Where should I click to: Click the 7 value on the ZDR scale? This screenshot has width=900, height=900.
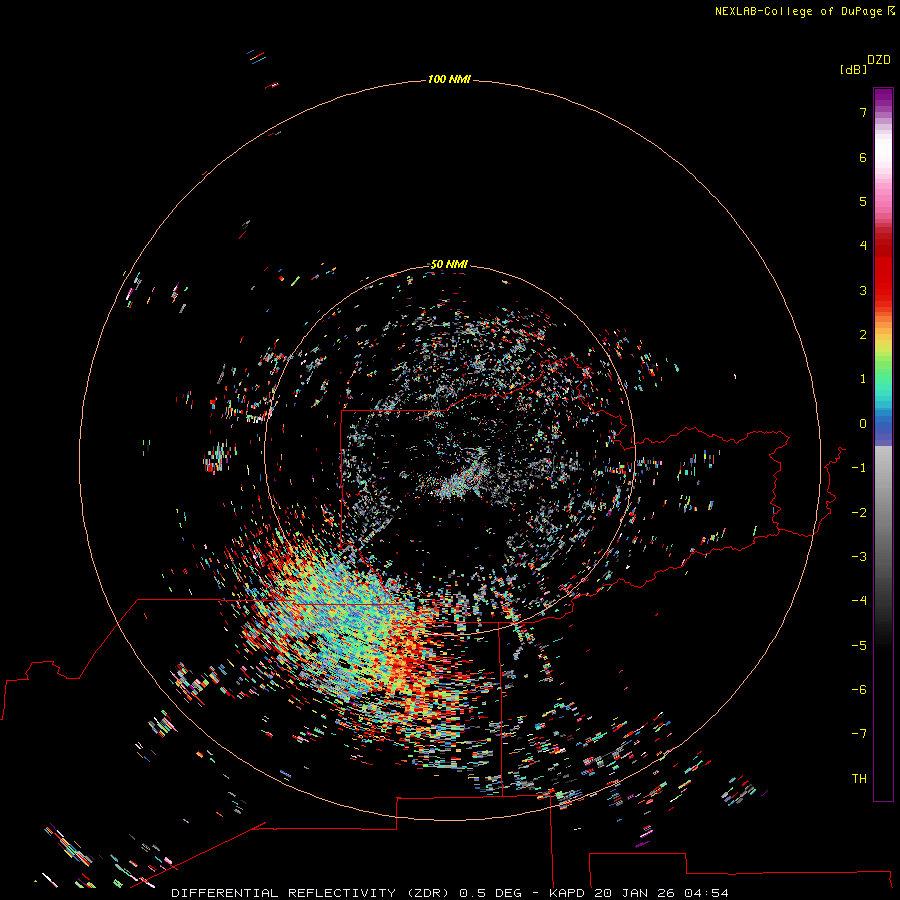pos(863,112)
